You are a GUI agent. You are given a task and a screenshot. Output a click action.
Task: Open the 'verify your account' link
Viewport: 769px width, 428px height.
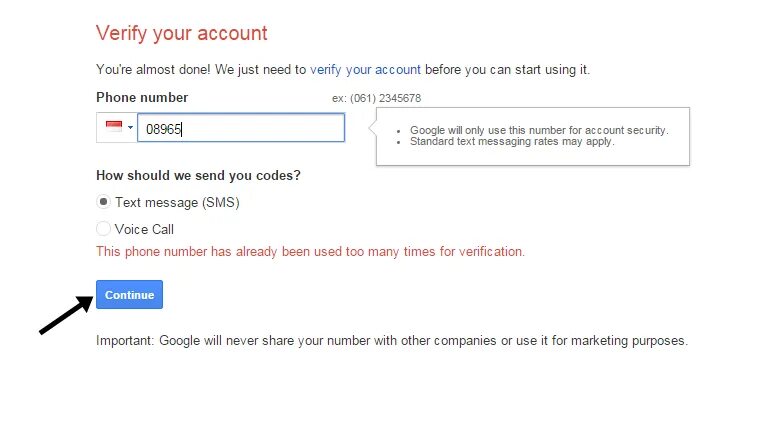click(x=365, y=70)
